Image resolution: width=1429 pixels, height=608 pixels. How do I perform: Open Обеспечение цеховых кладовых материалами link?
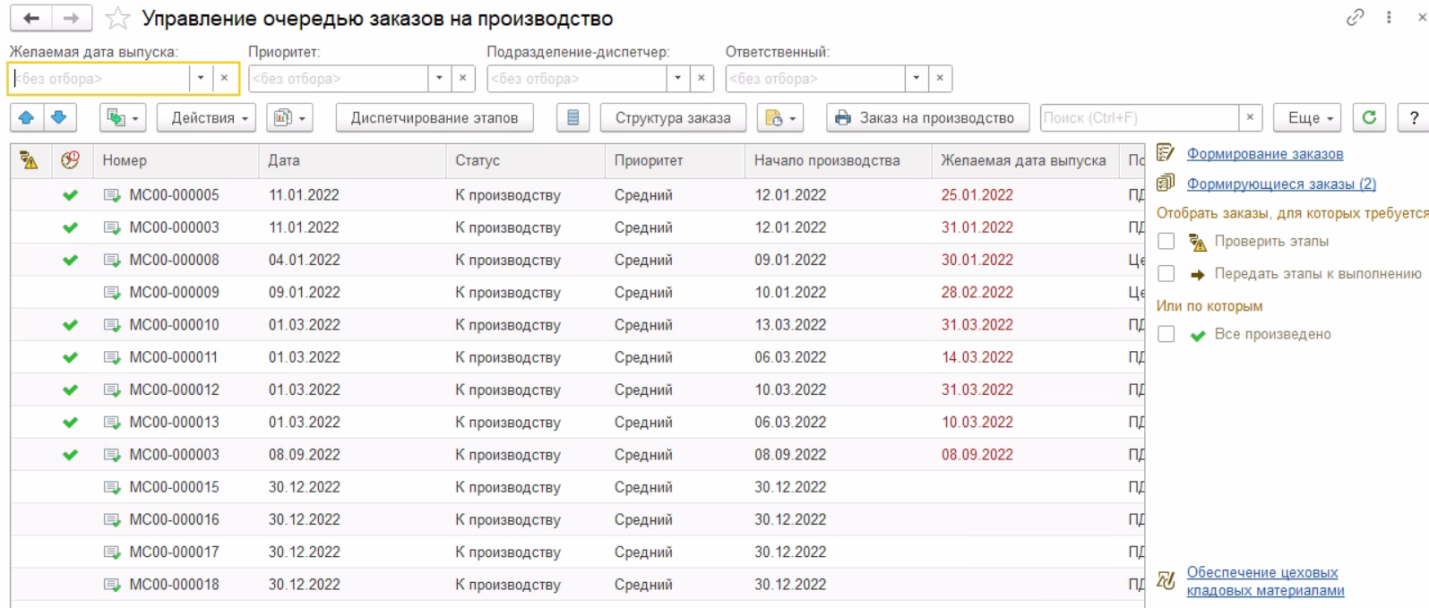pyautogui.click(x=1265, y=581)
